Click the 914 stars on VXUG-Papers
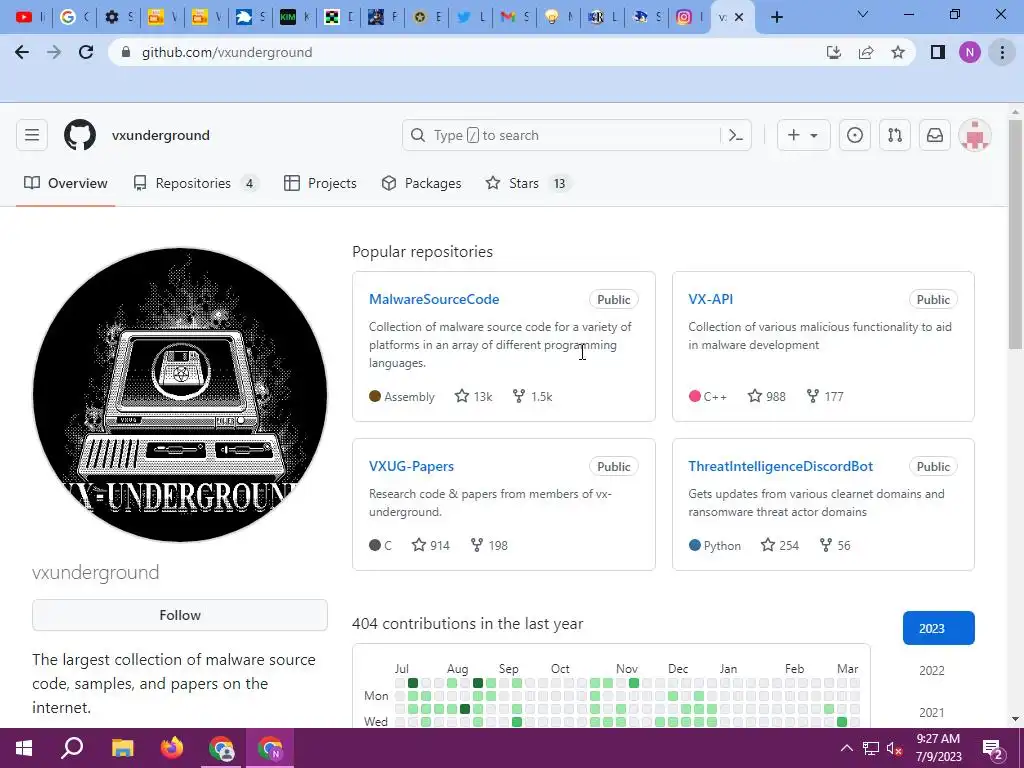The width and height of the screenshot is (1024, 768). pos(430,545)
